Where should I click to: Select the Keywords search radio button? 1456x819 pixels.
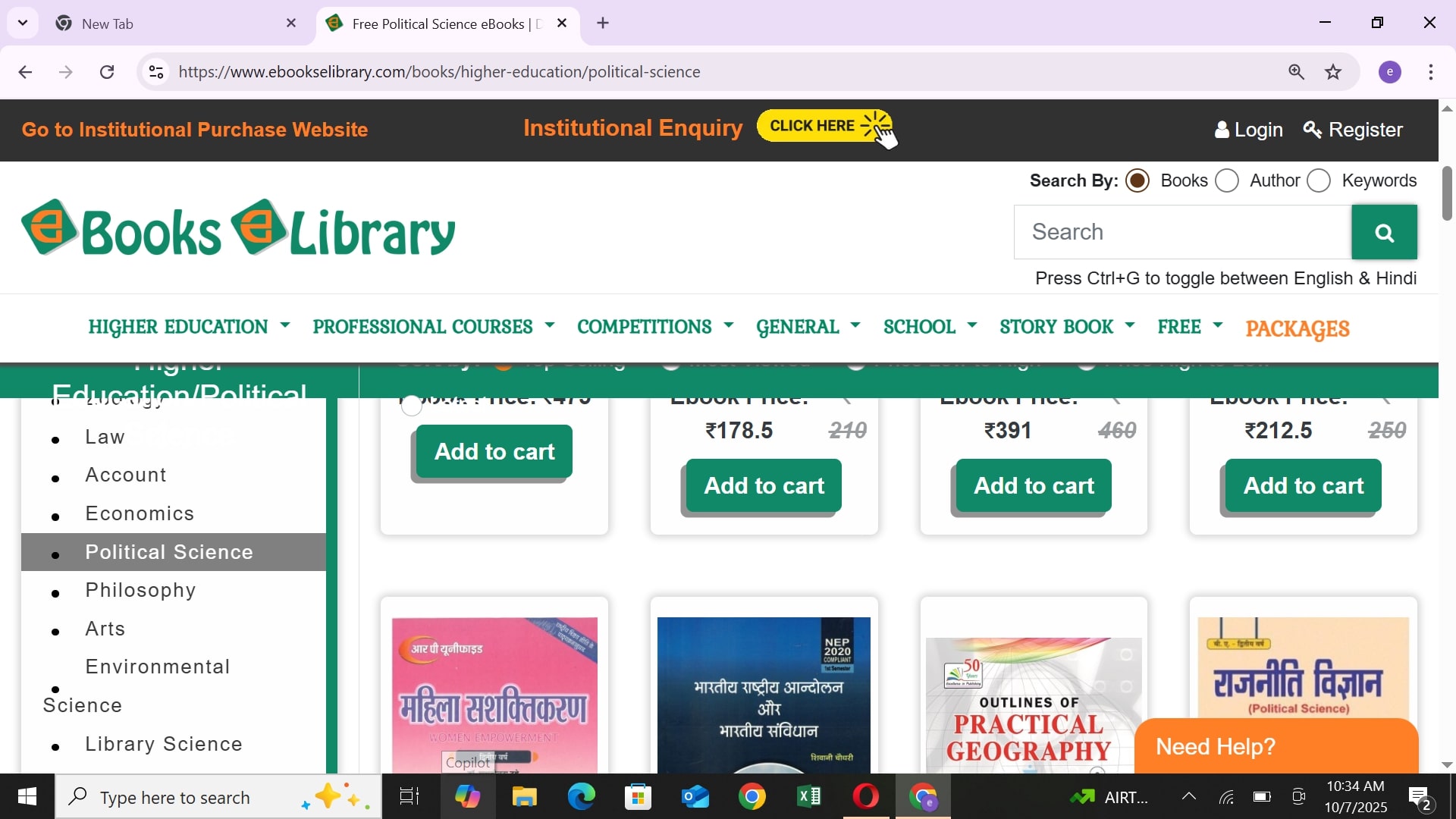pos(1319,181)
